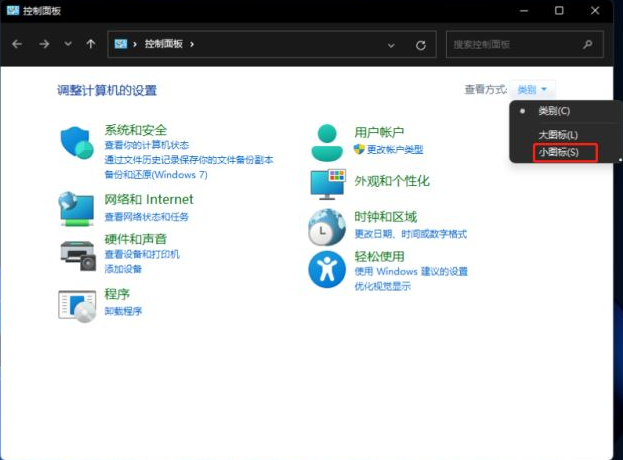Click the Programs category icon
This screenshot has width=623, height=460.
coord(76,304)
